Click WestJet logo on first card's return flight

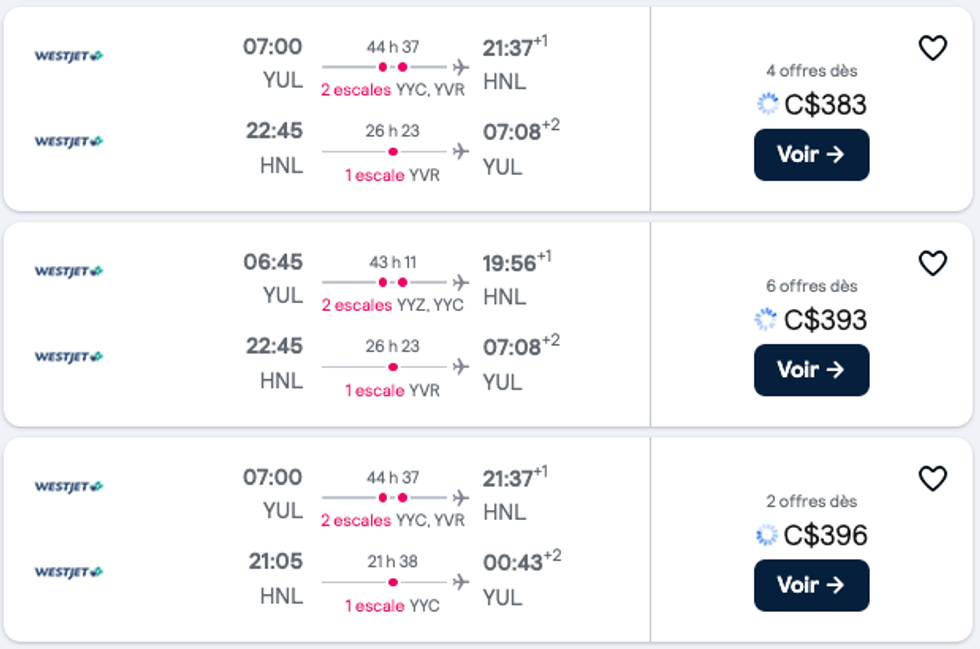click(69, 141)
